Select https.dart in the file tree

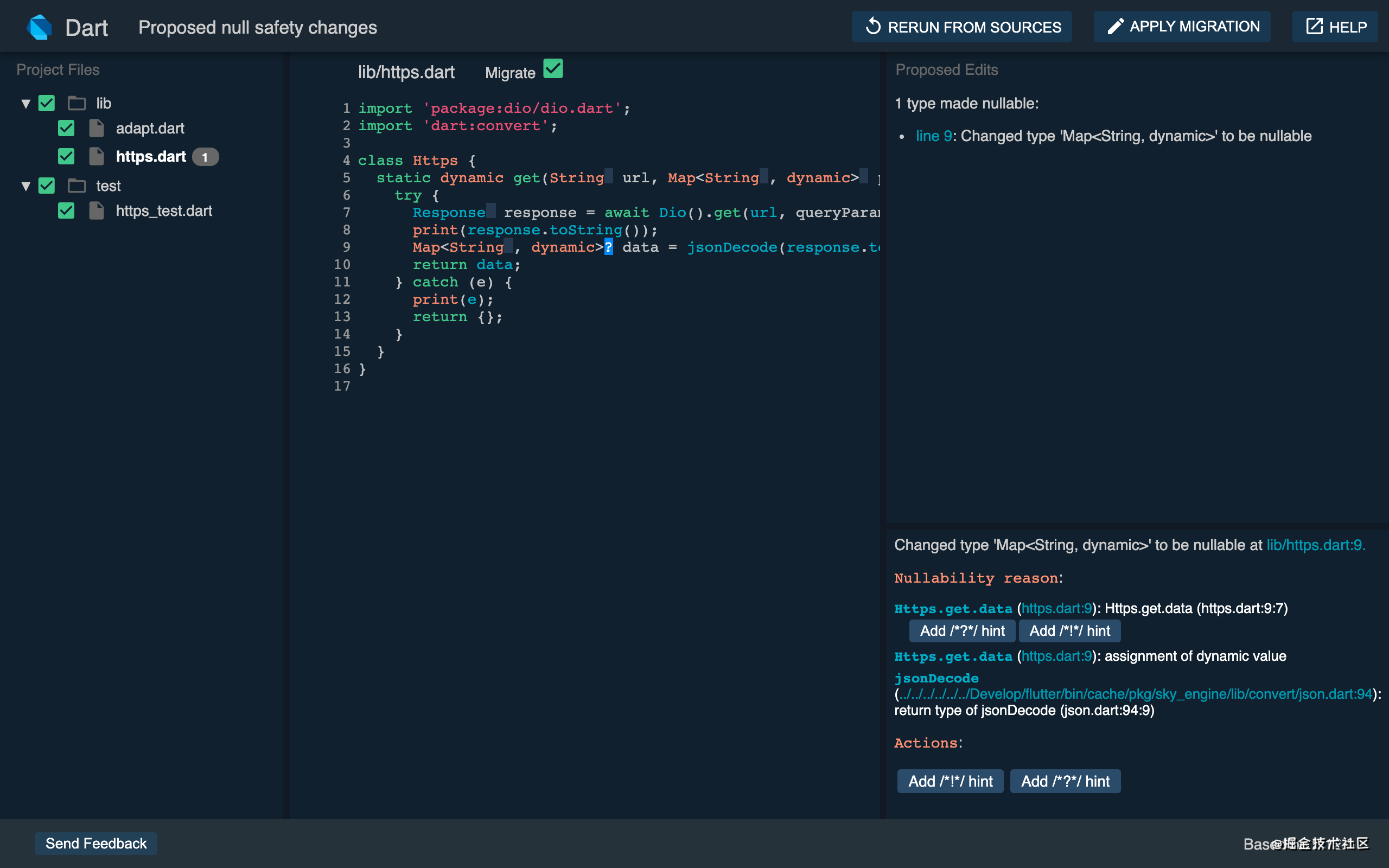pyautogui.click(x=151, y=157)
